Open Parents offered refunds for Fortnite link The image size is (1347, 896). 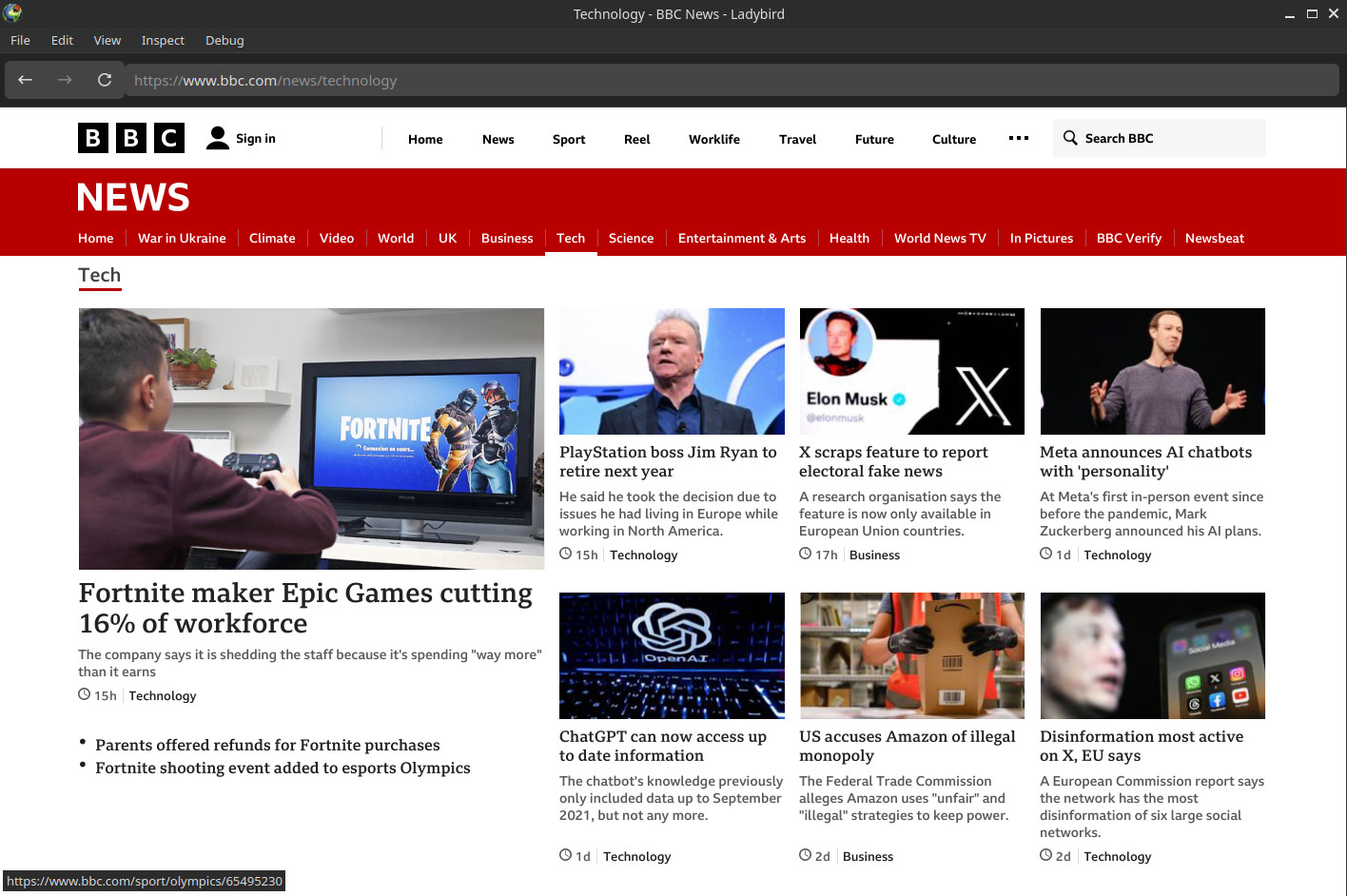(267, 745)
